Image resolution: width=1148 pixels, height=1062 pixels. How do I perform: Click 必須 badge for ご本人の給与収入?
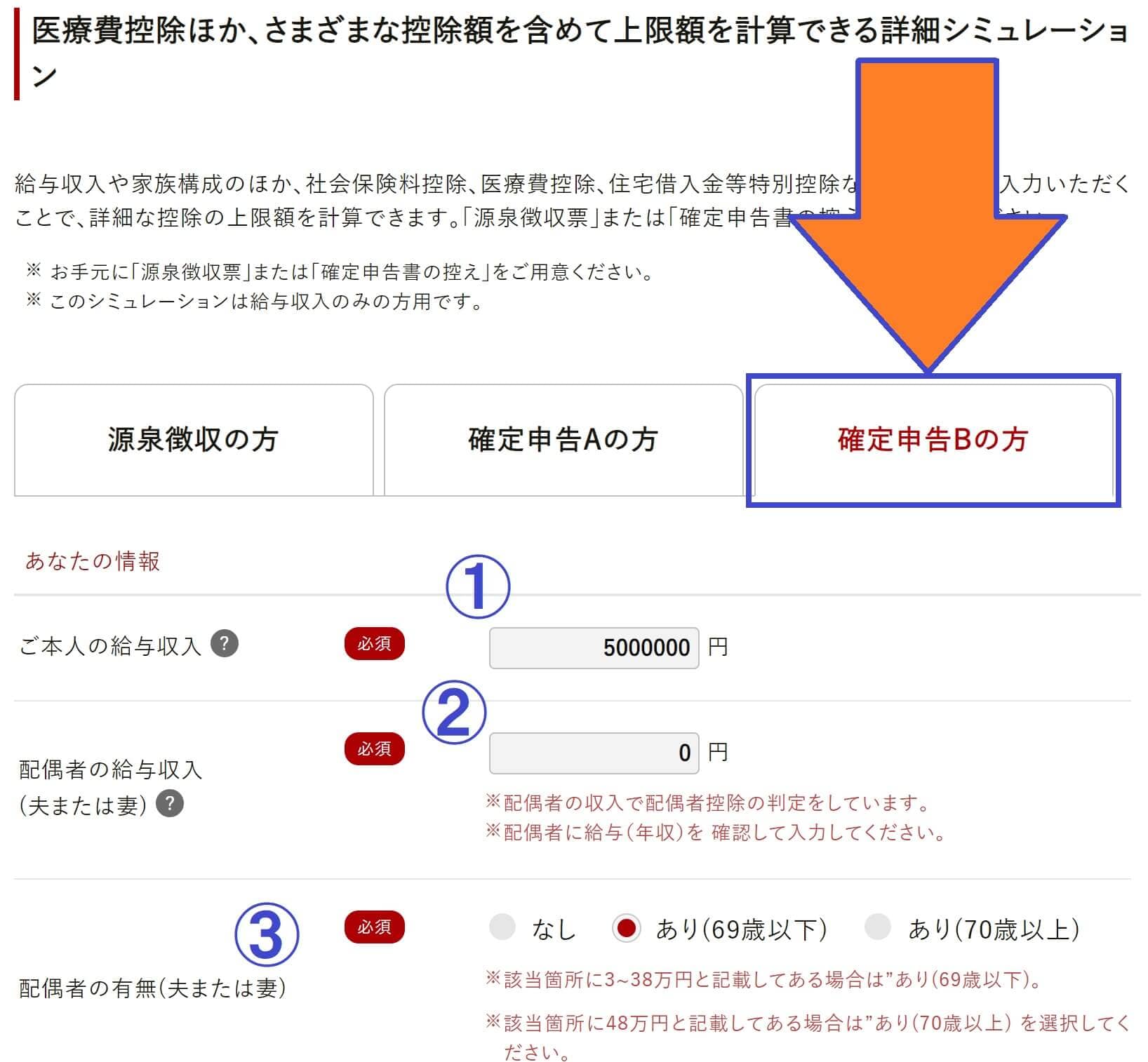pos(374,643)
